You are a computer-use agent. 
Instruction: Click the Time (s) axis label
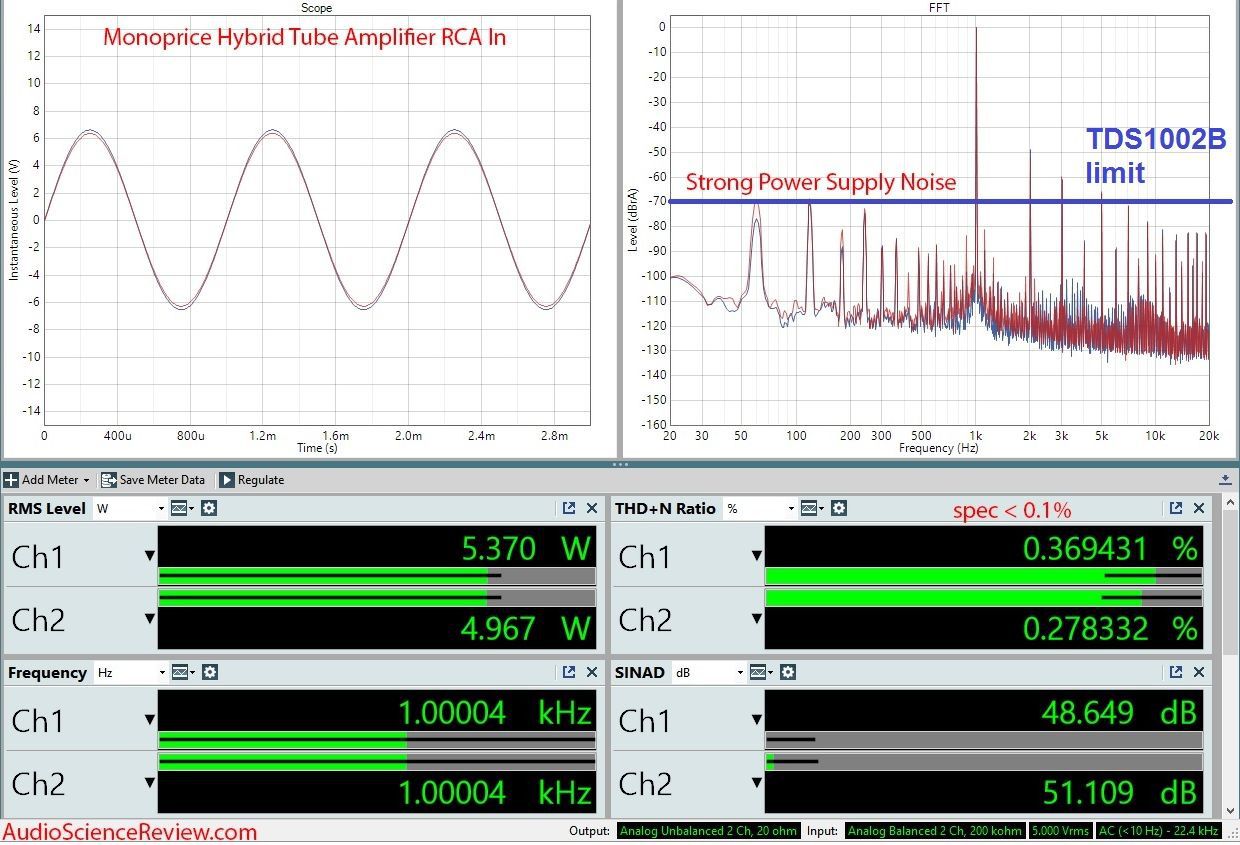click(x=317, y=449)
